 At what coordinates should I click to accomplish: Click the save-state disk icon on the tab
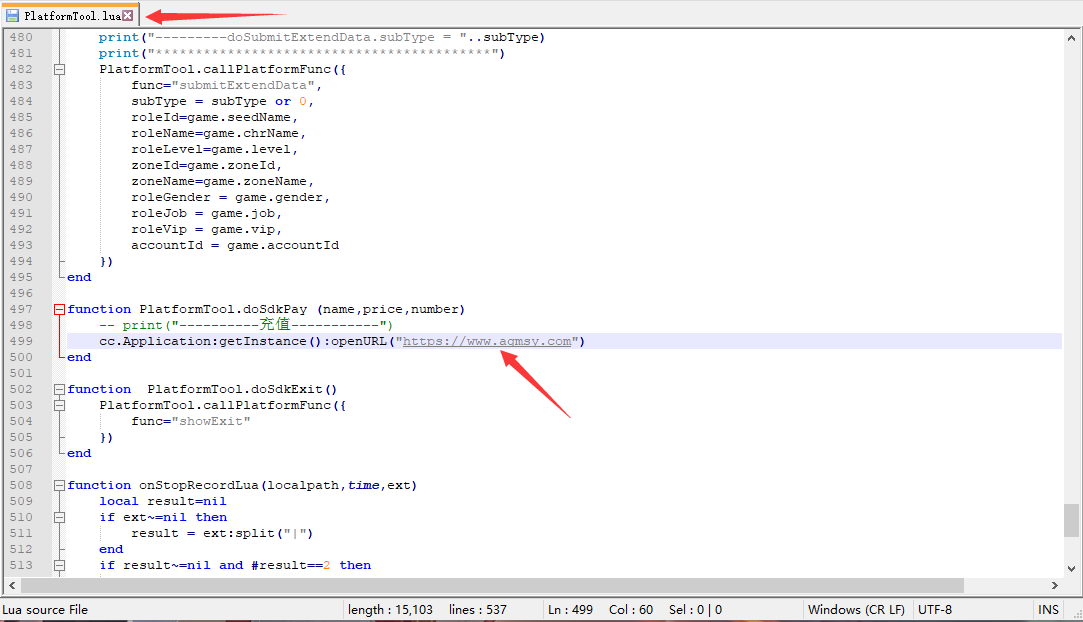pos(12,16)
